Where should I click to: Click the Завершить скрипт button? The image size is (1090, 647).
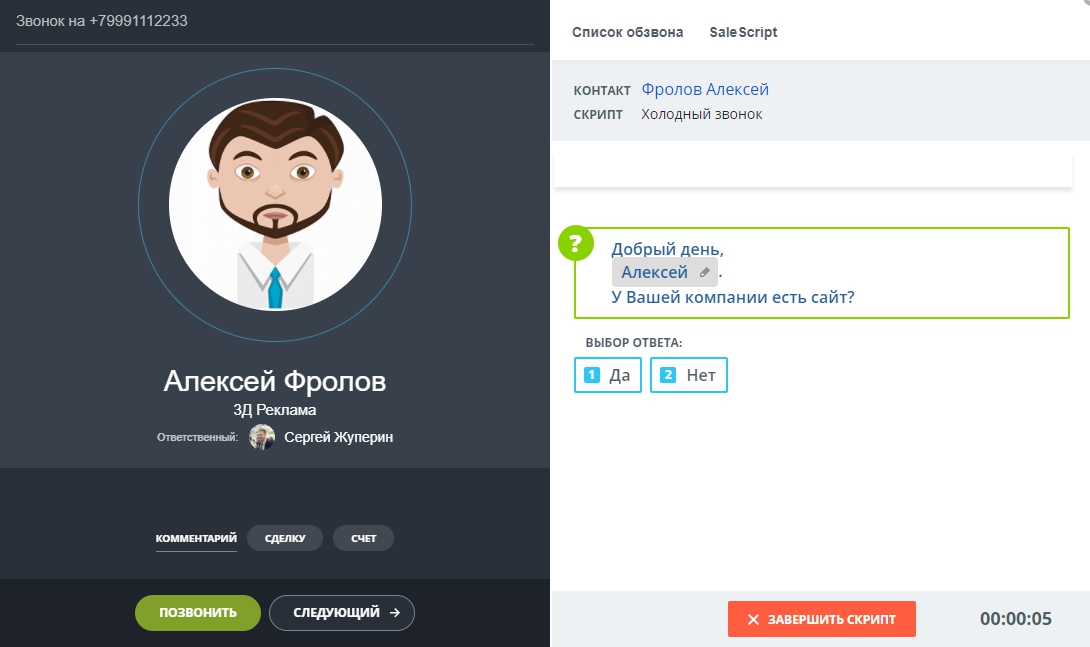(x=822, y=619)
